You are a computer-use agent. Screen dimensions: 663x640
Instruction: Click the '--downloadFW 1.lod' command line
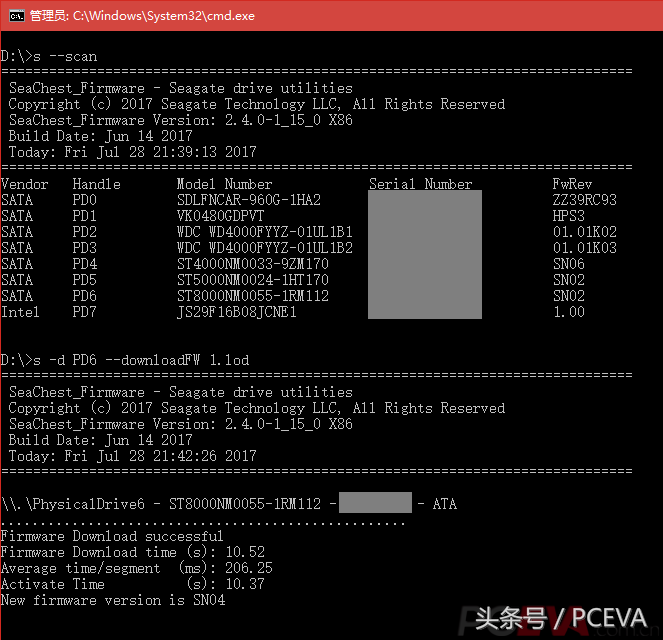pyautogui.click(x=125, y=360)
